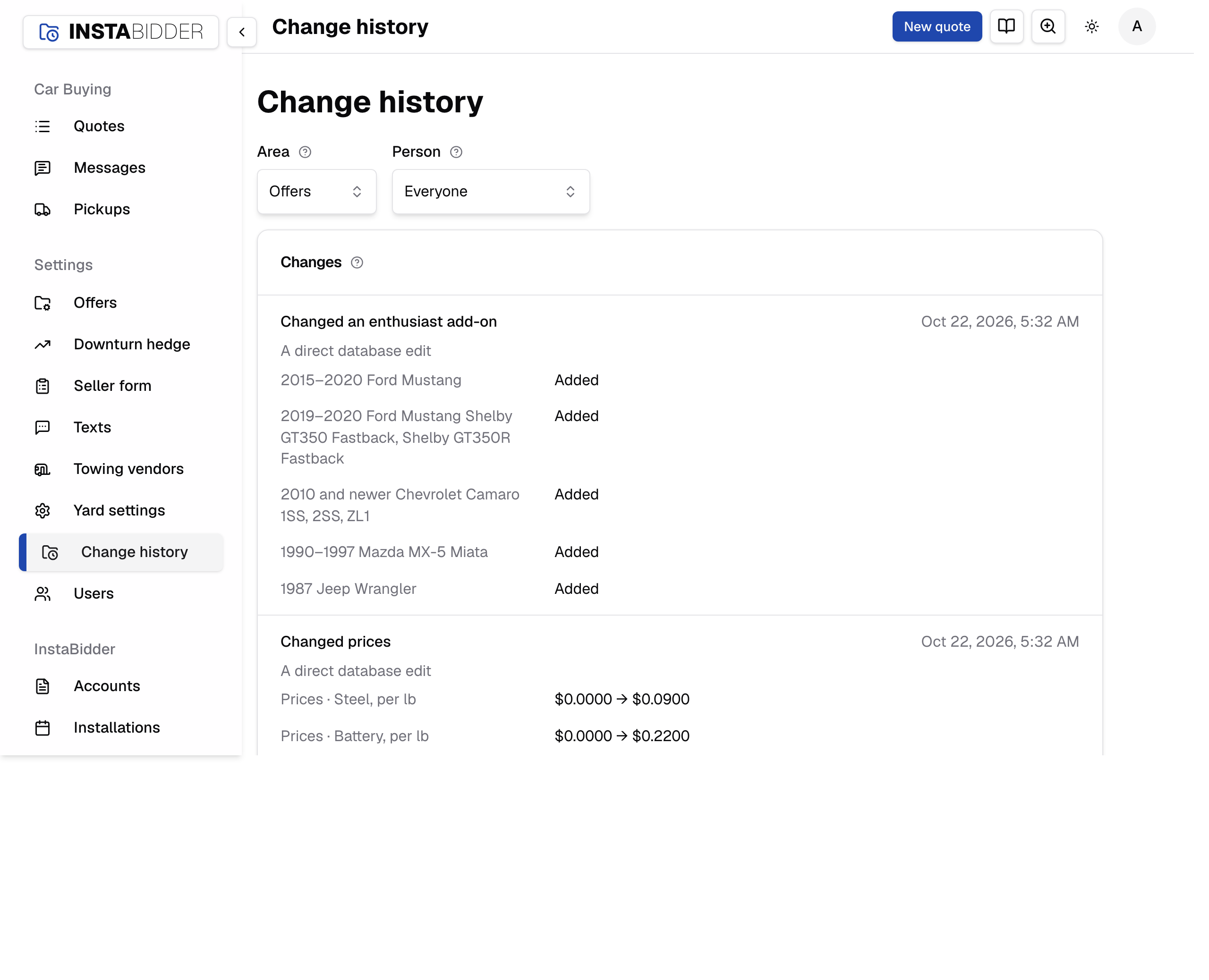Screen dimensions: 1209x980
Task: Open Accounts under InstaBidder
Action: [x=121, y=686]
